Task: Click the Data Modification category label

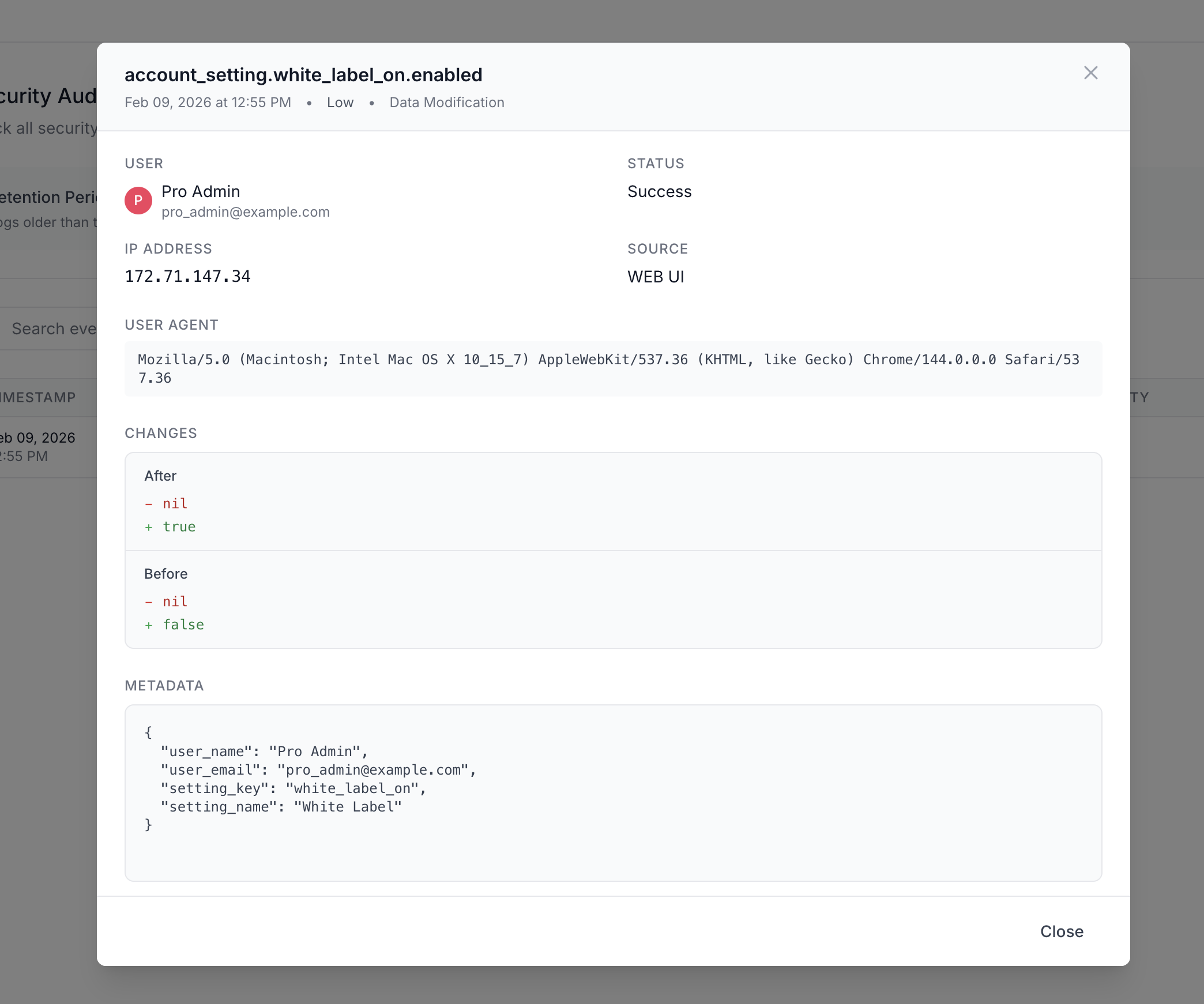Action: click(x=446, y=103)
